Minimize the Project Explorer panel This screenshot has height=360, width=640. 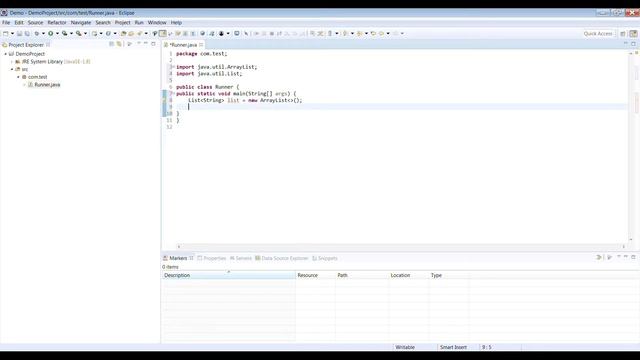(x=146, y=44)
